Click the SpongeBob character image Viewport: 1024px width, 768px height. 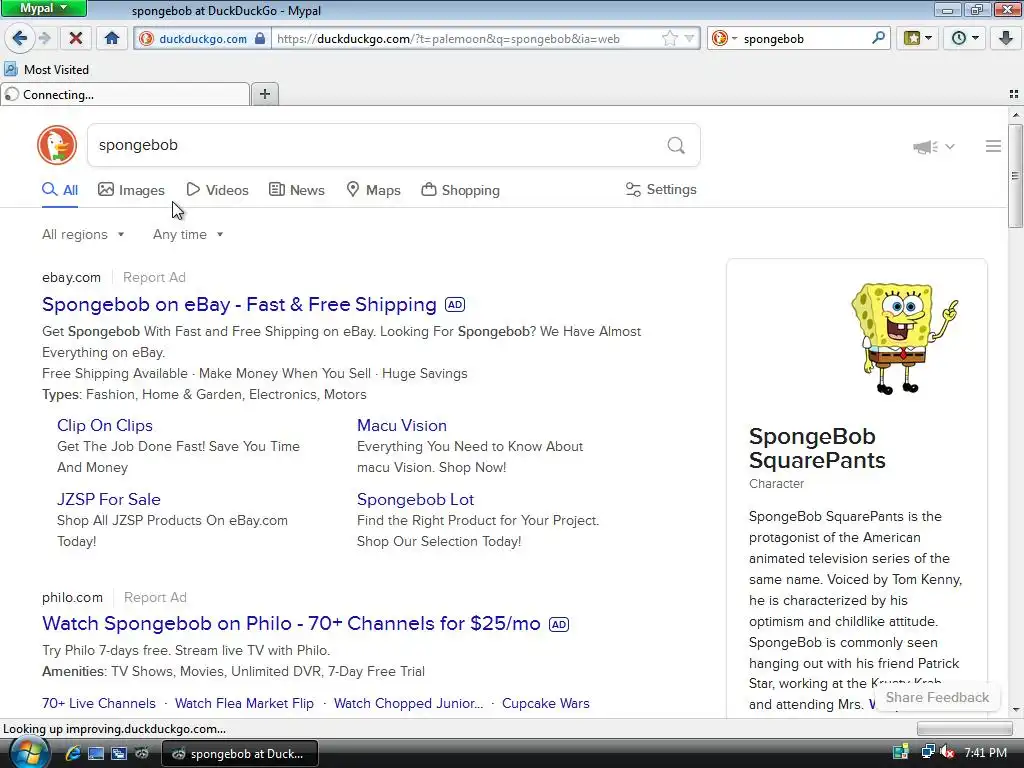point(904,338)
